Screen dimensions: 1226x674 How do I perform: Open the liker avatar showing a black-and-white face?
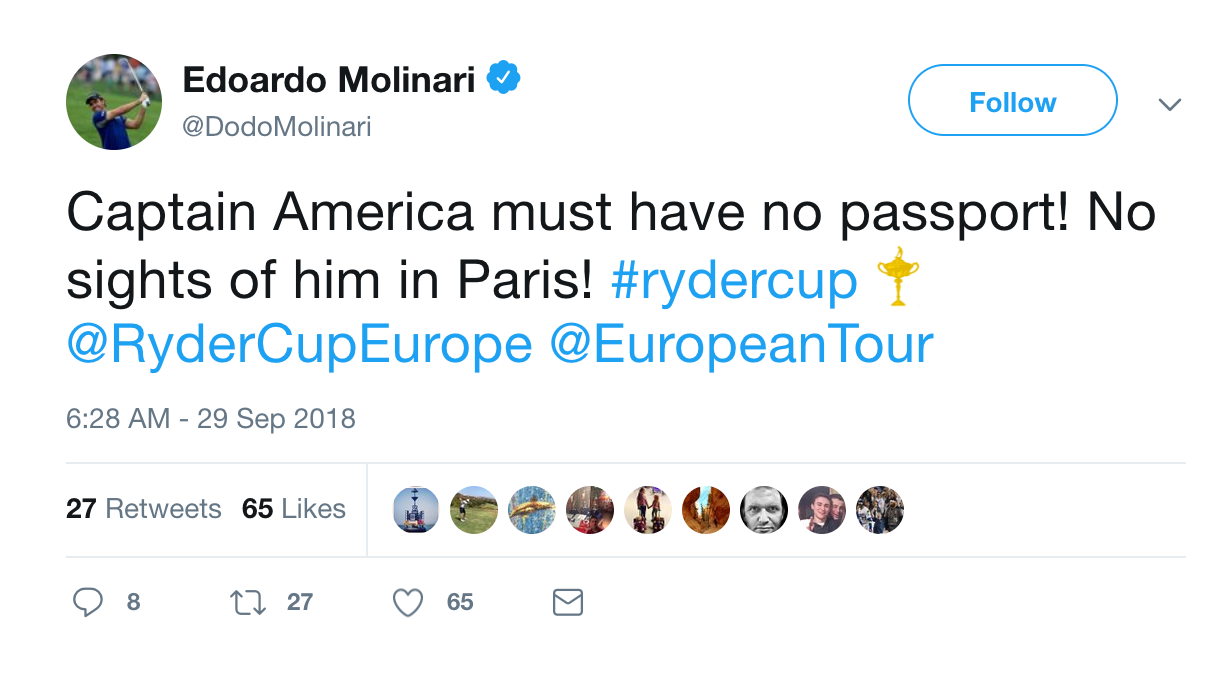tap(764, 510)
